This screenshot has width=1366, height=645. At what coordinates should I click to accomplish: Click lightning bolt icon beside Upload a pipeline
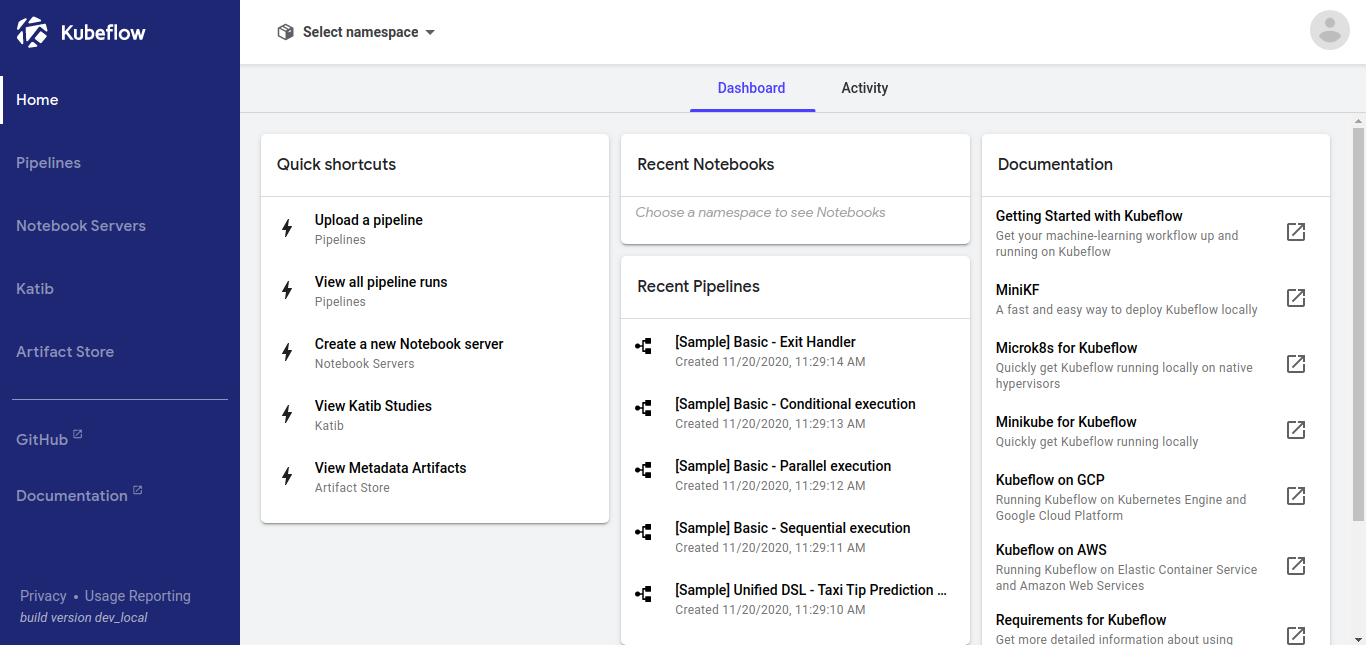pyautogui.click(x=287, y=228)
